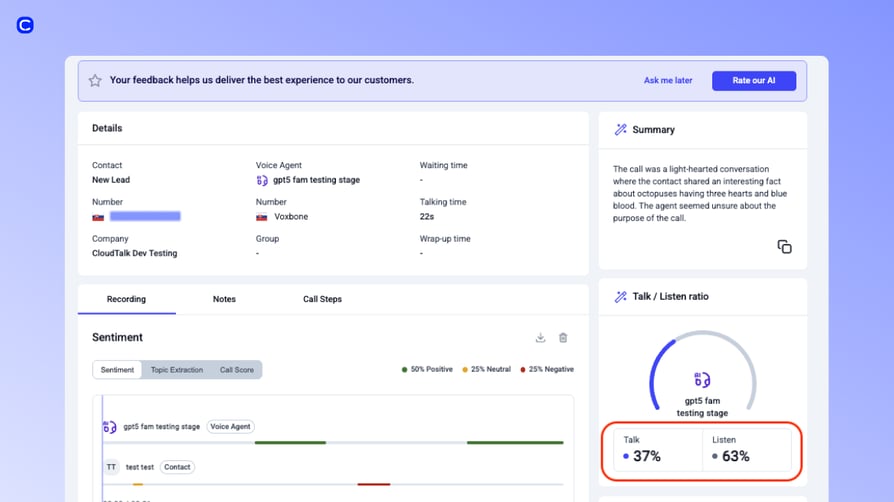The image size is (894, 502).
Task: Click the Rate our AI button
Action: click(x=754, y=80)
